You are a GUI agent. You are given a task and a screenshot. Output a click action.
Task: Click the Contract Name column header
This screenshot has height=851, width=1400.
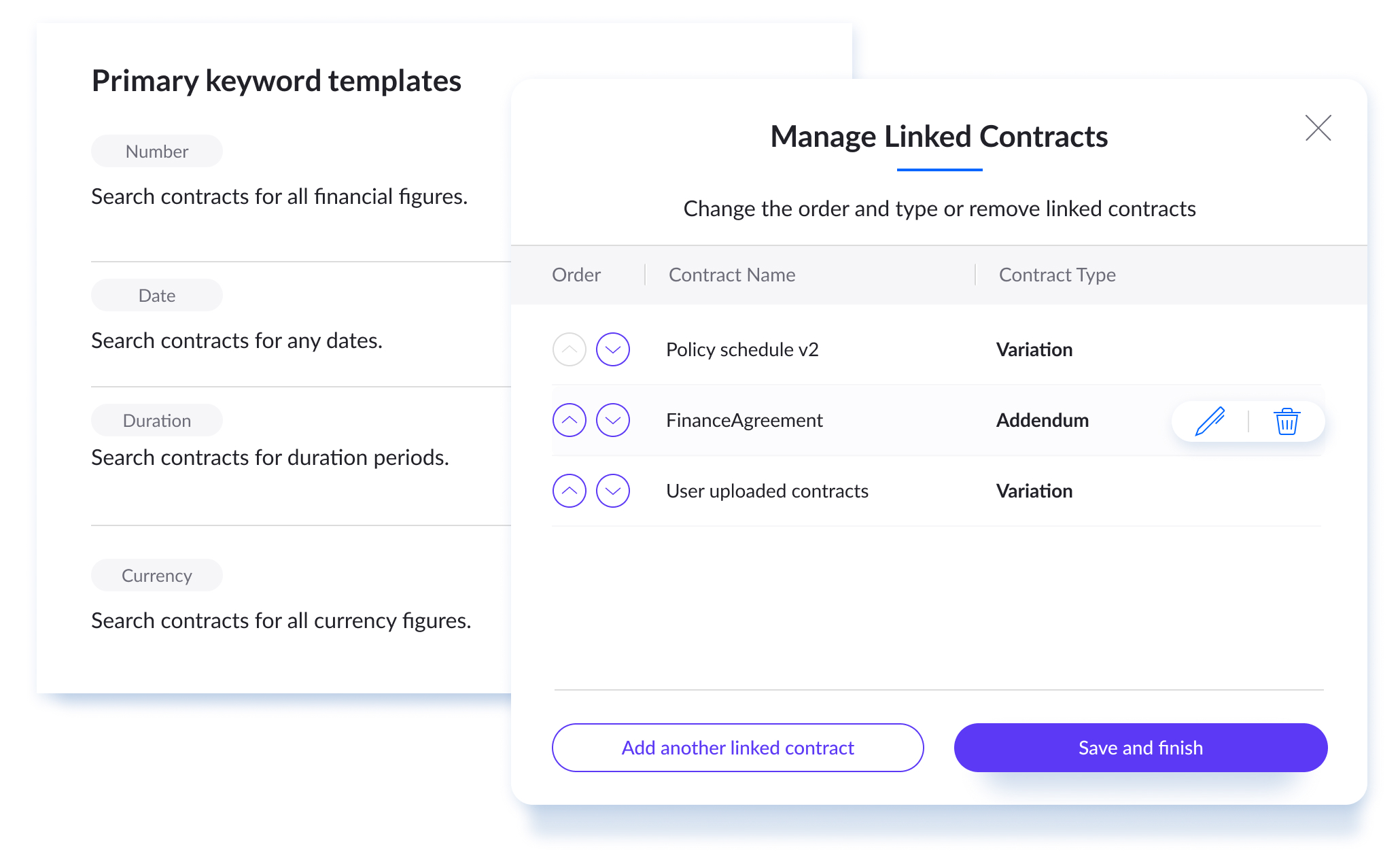[x=732, y=275]
